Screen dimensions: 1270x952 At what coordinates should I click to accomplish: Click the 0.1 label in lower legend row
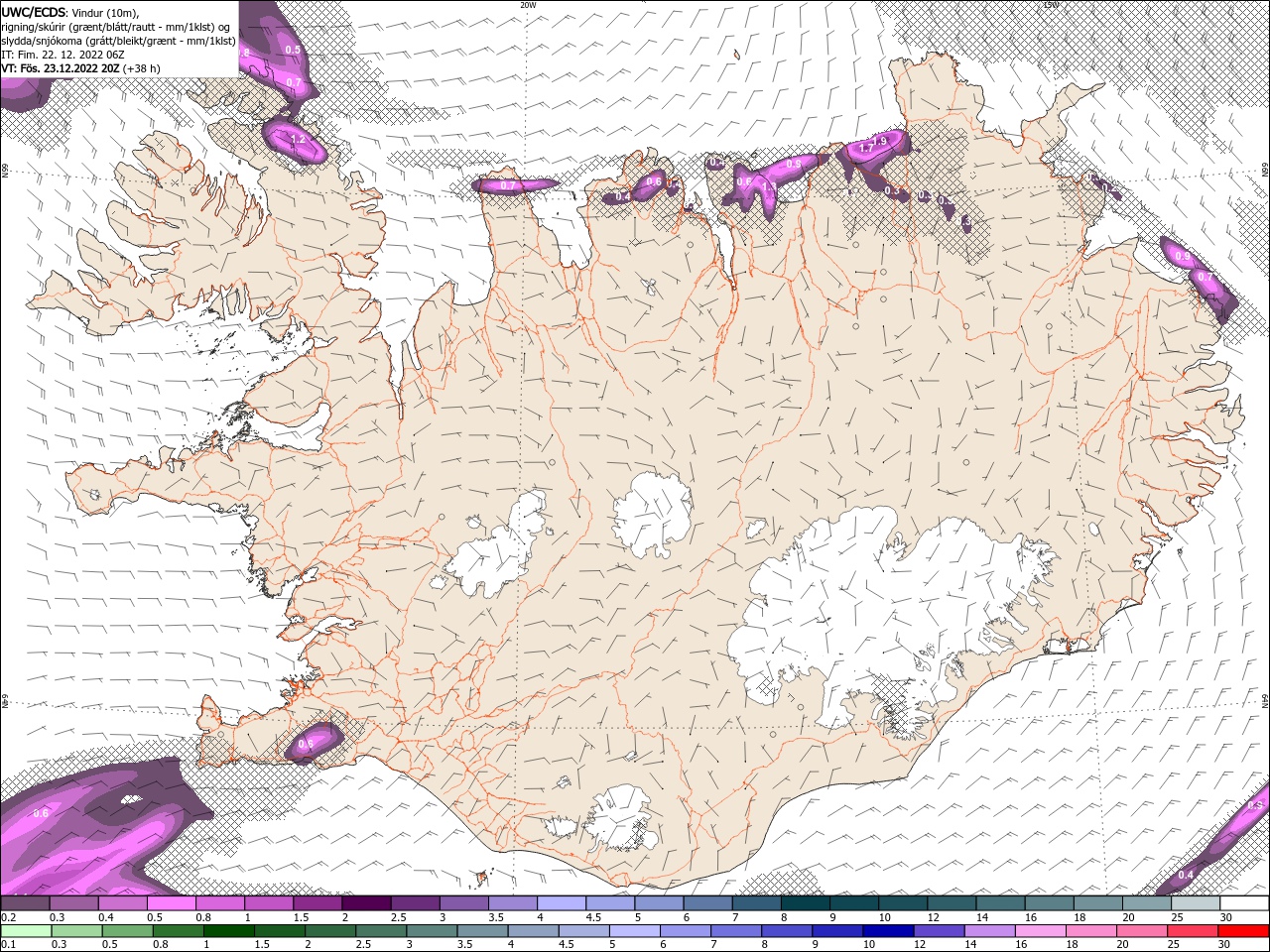pyautogui.click(x=8, y=944)
